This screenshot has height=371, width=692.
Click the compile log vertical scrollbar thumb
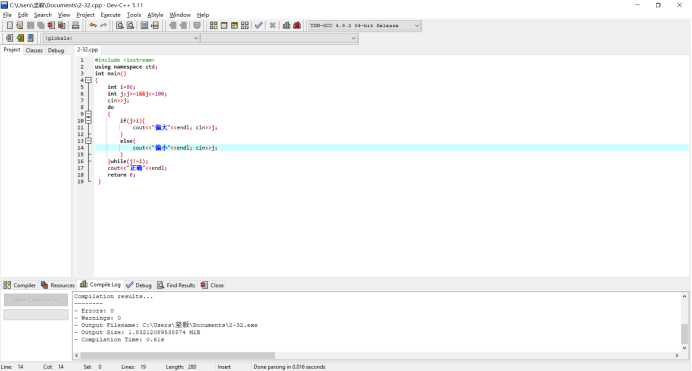(x=684, y=334)
